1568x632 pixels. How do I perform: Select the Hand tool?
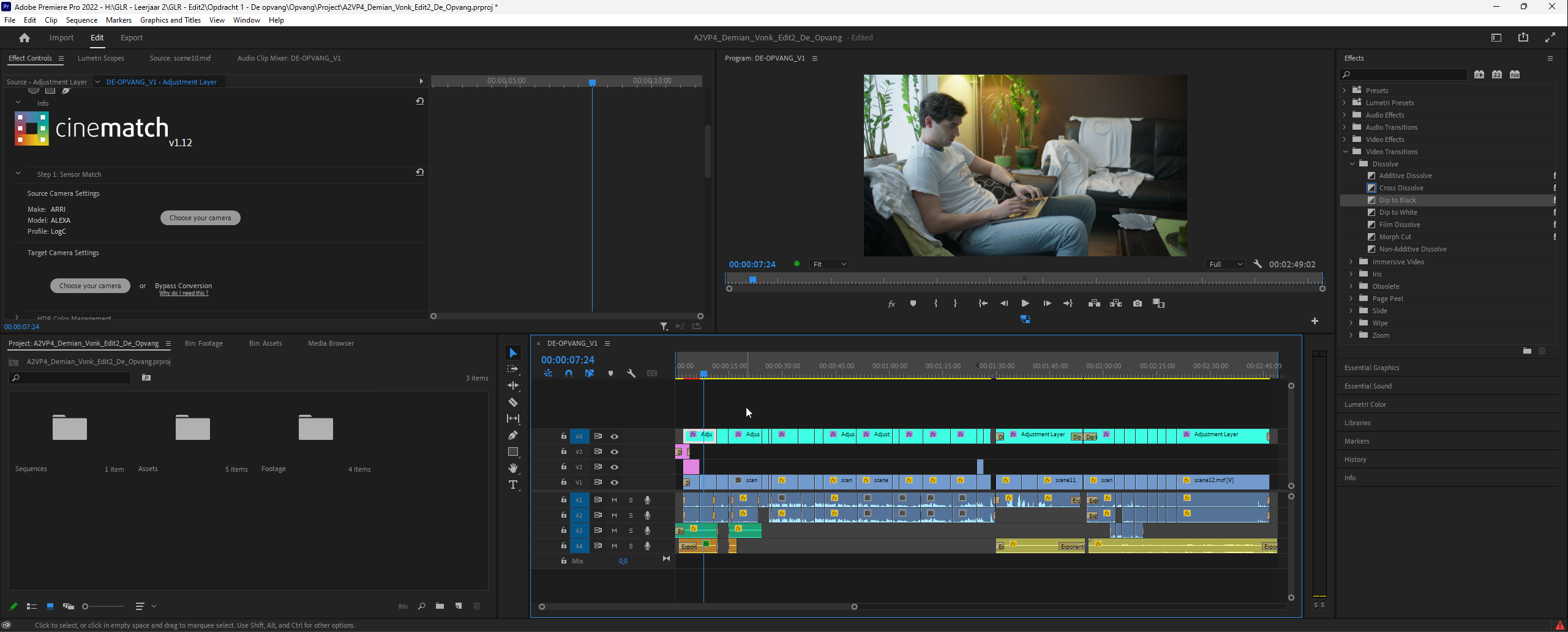tap(513, 468)
